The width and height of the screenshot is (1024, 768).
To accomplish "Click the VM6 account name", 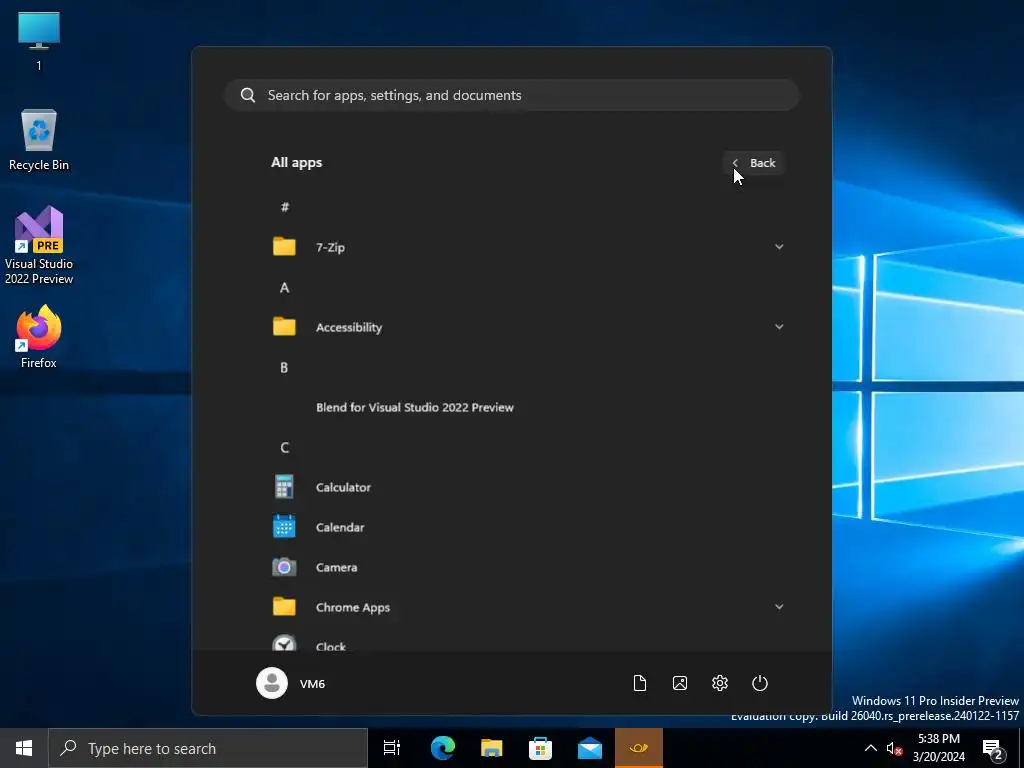I will pyautogui.click(x=312, y=684).
